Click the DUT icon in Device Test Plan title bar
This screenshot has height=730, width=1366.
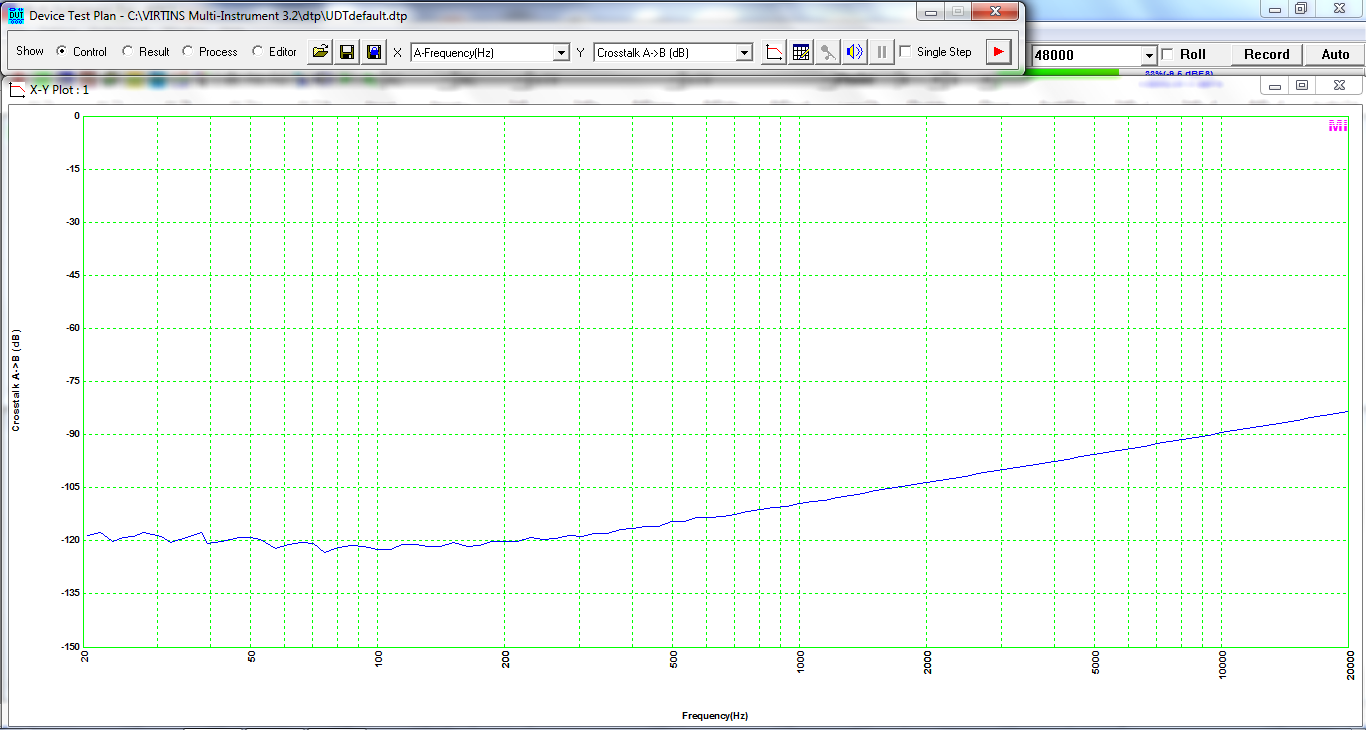point(16,16)
